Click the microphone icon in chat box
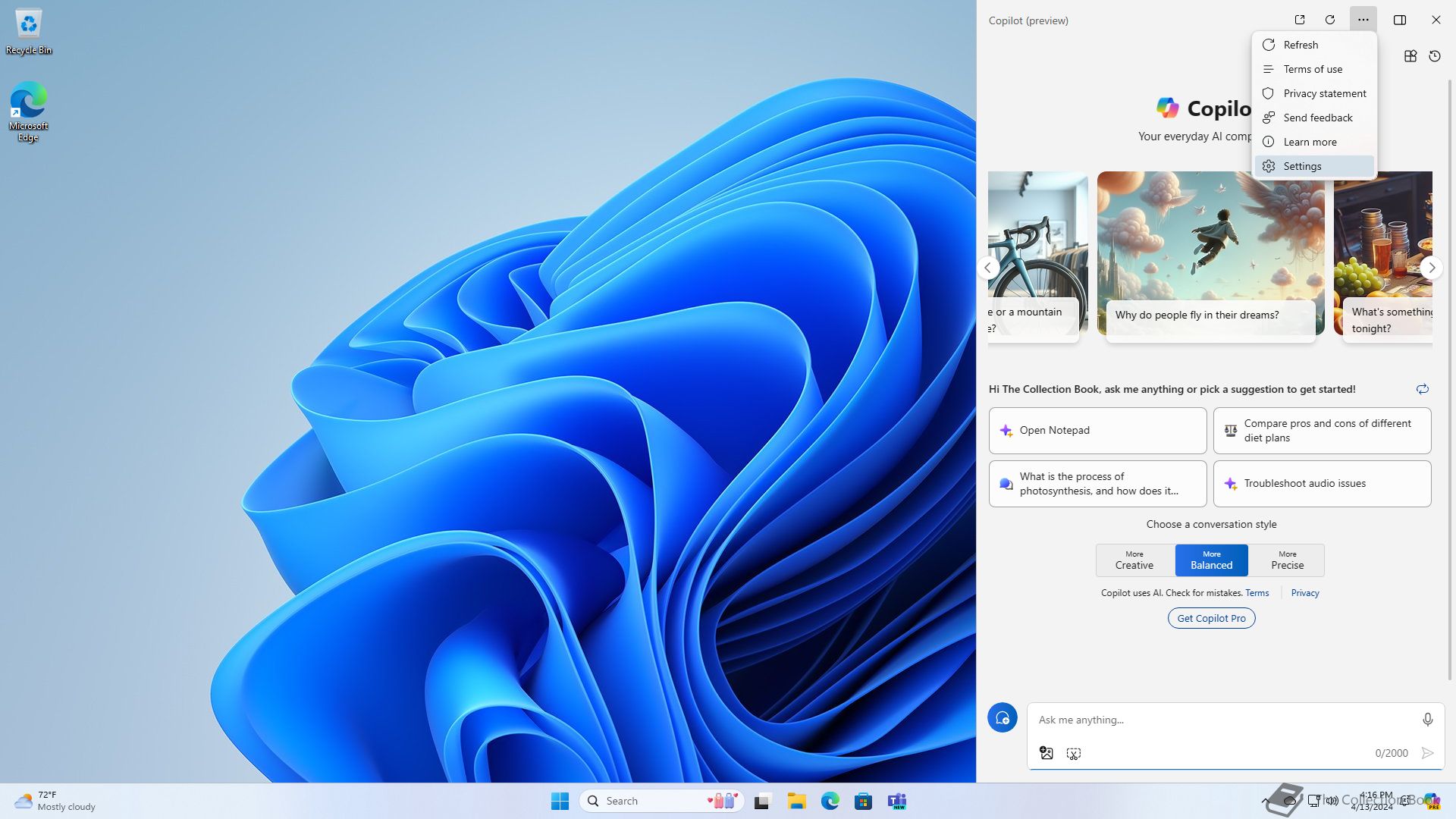This screenshot has width=1456, height=819. [1427, 720]
